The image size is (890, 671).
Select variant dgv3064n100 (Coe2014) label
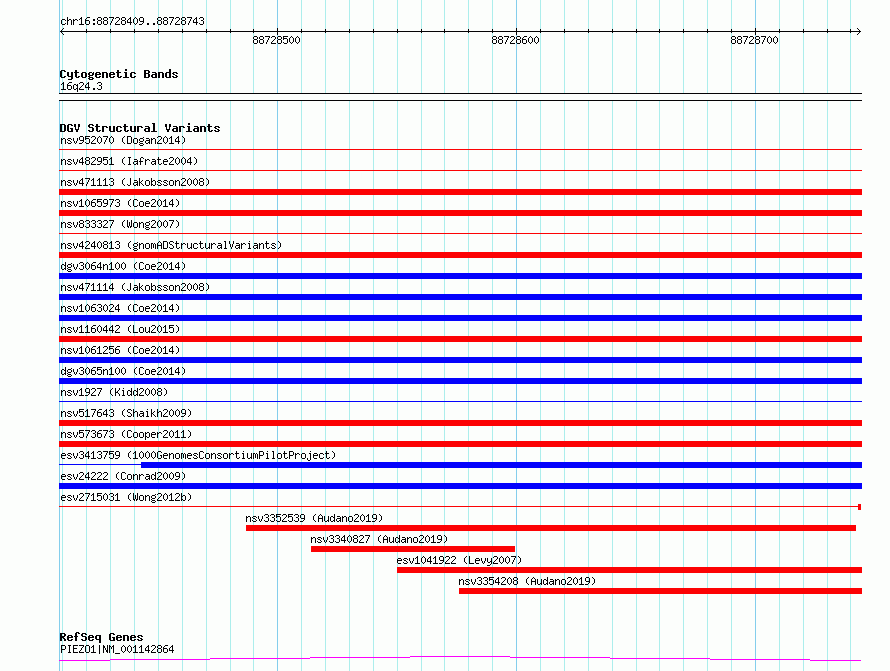pyautogui.click(x=123, y=266)
